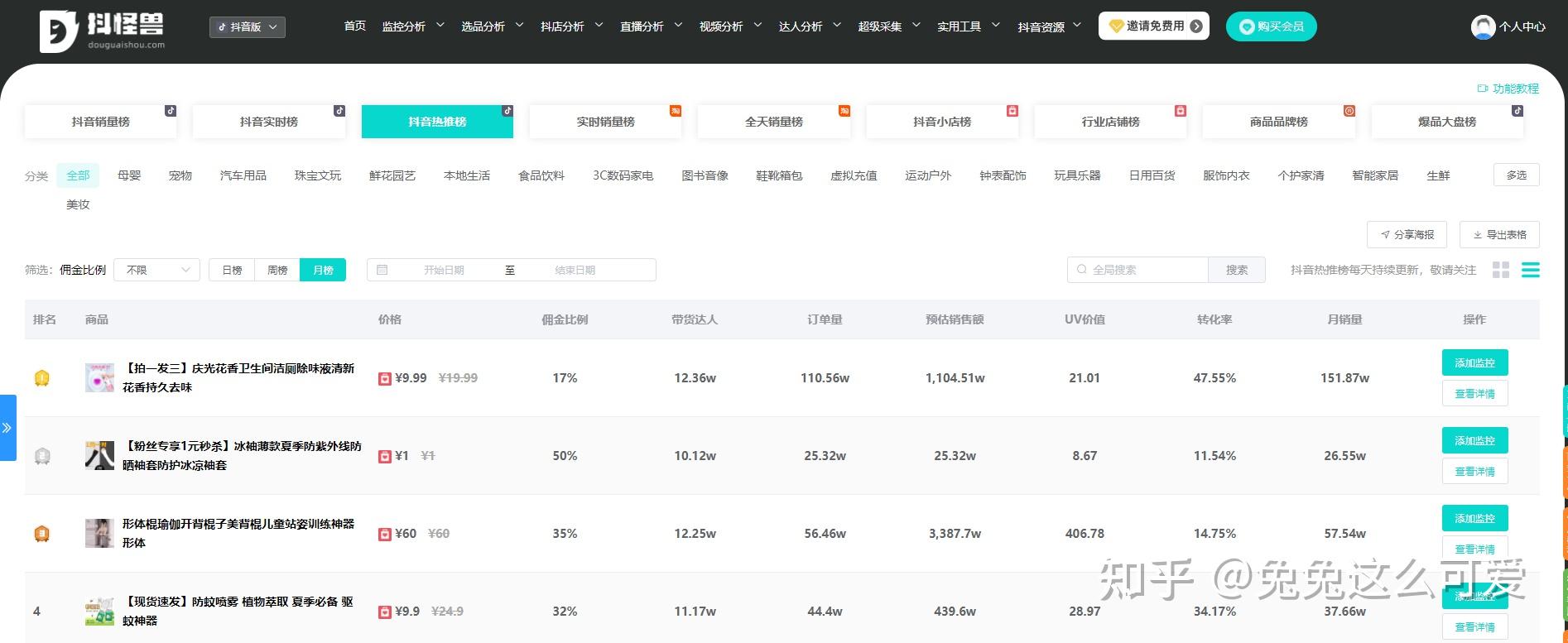Switch to list view icon

[1531, 270]
